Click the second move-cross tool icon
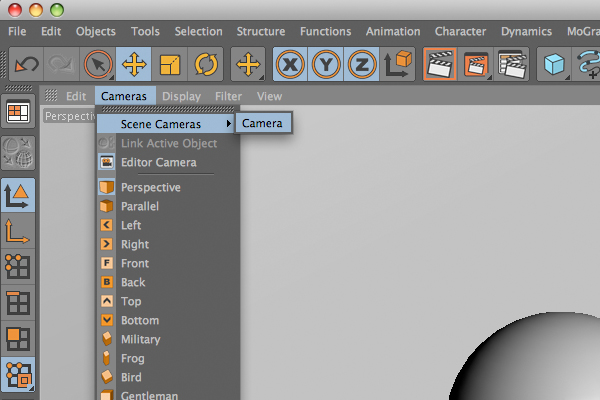The height and width of the screenshot is (400, 600). 248,64
